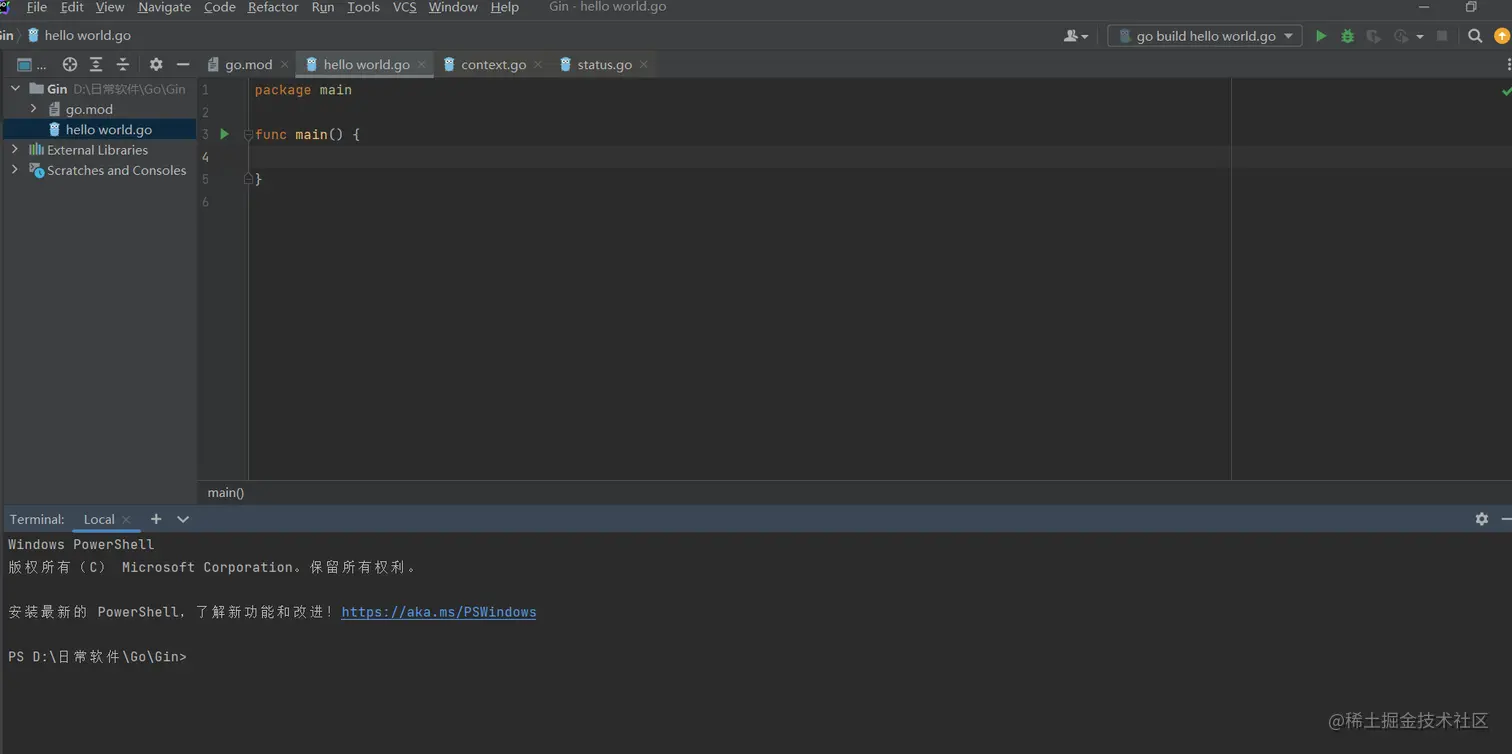This screenshot has height=754, width=1512.
Task: Hide the Project tool window
Action: 182,64
